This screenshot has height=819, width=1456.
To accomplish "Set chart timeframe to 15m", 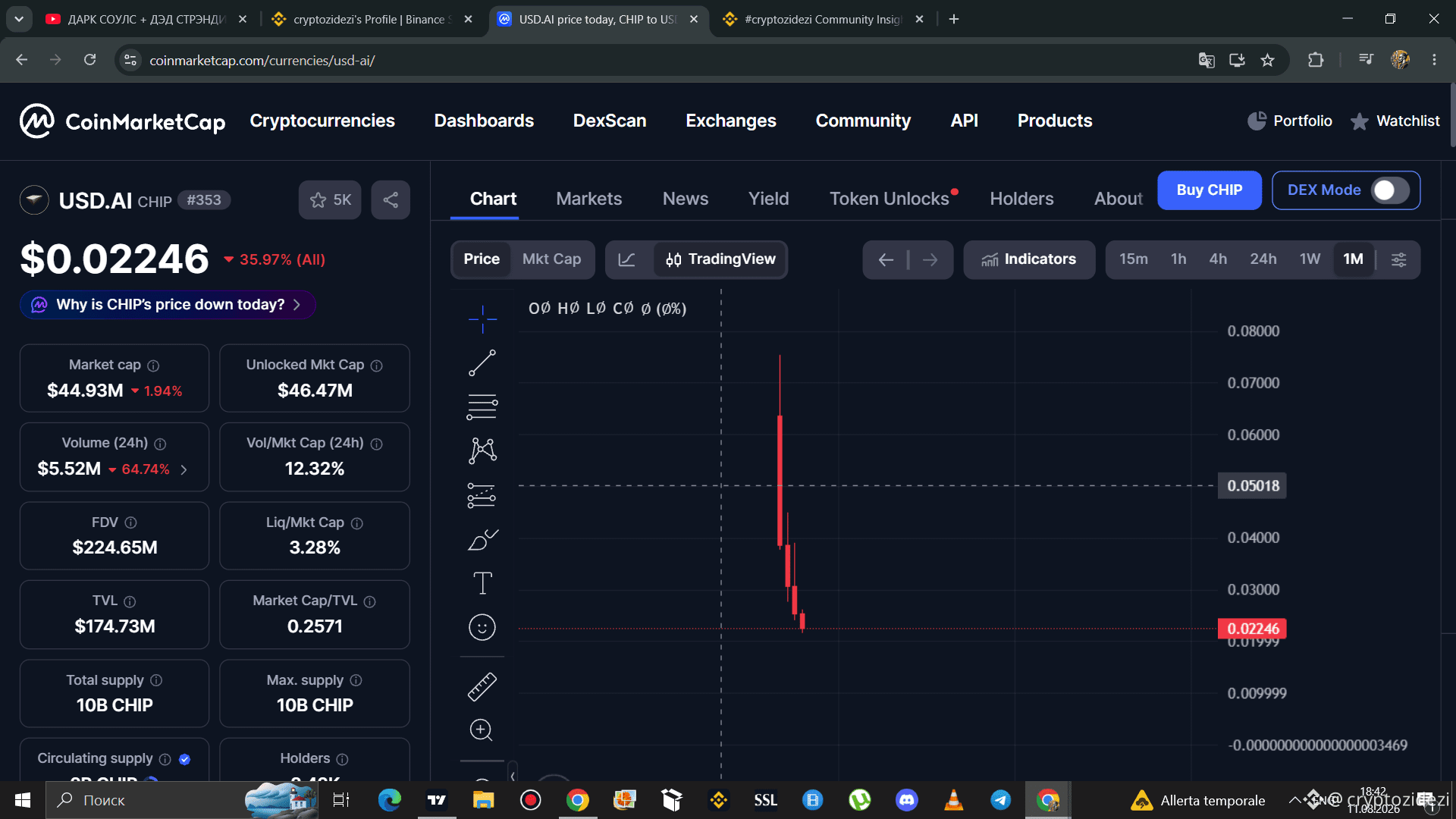I will pos(1134,260).
